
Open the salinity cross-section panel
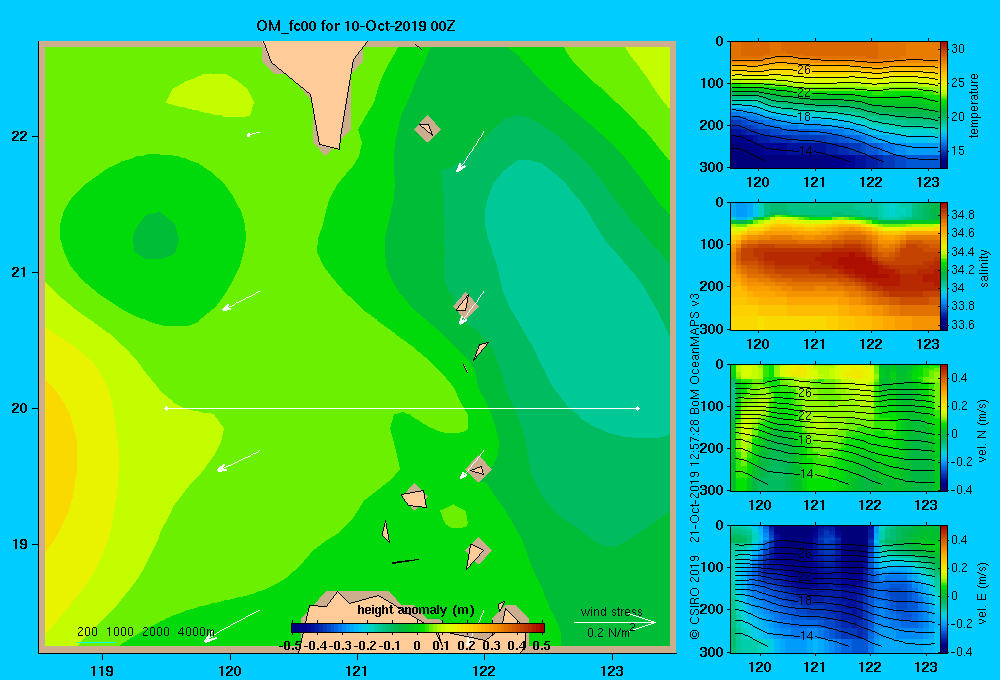click(834, 266)
